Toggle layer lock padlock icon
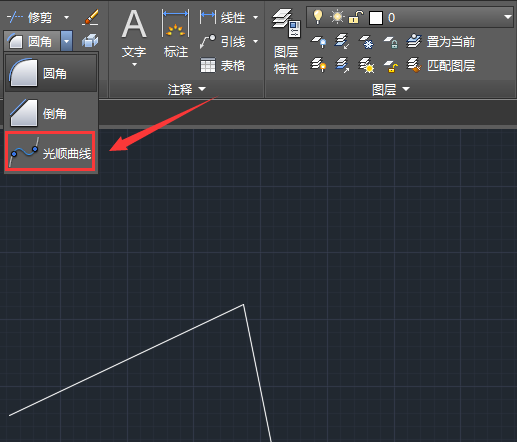This screenshot has width=517, height=442. pos(356,17)
